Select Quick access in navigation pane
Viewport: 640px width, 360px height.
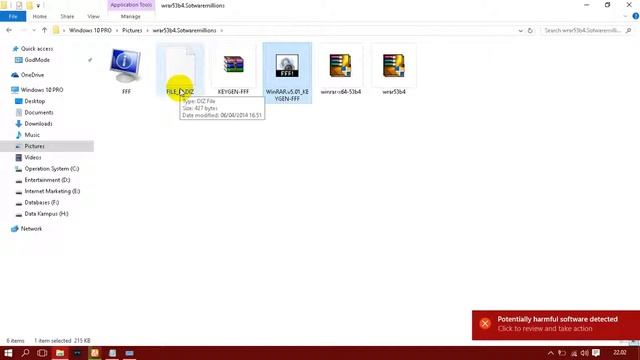pyautogui.click(x=37, y=49)
